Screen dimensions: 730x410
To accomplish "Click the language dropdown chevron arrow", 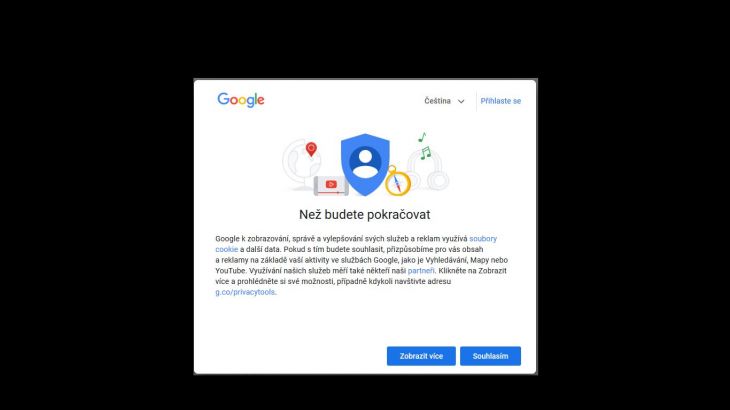I will click(461, 101).
